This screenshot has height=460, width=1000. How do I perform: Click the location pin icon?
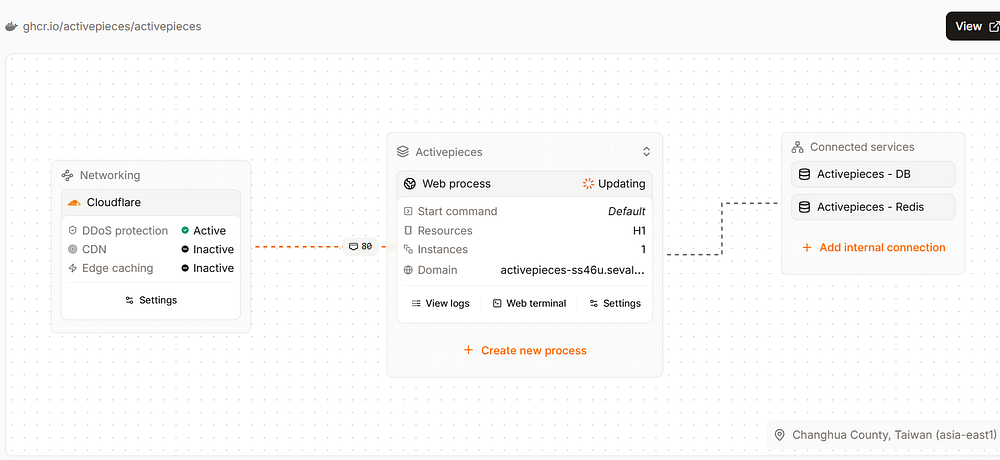pos(779,435)
